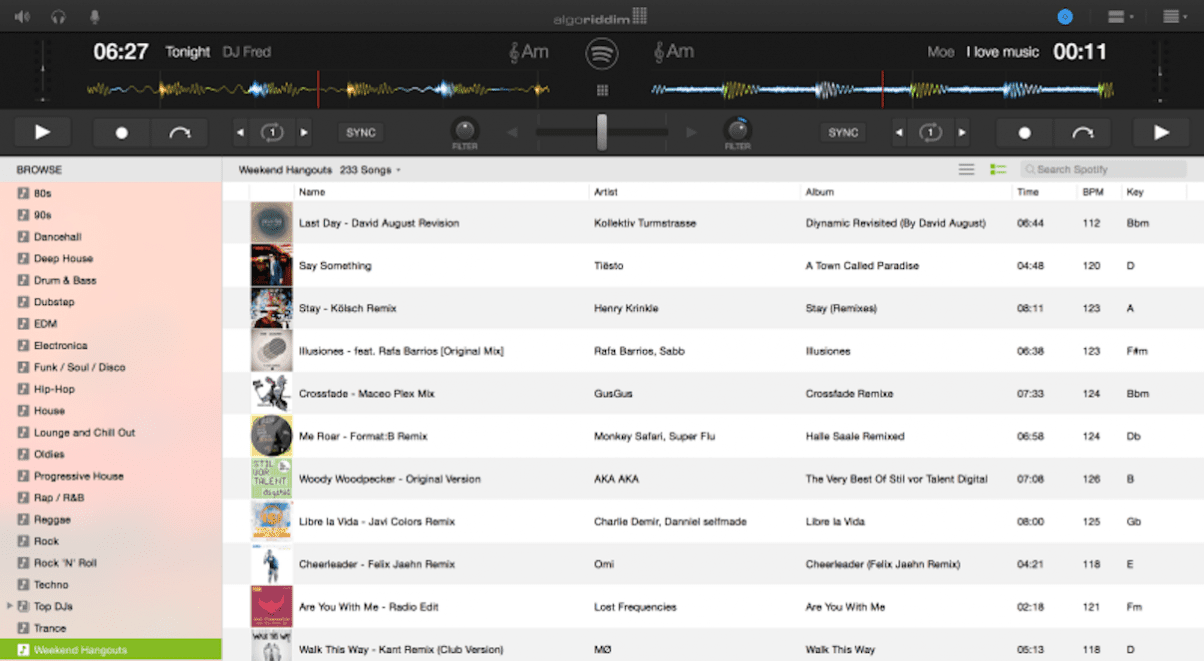Focus the Search Spotify field
Image resolution: width=1204 pixels, height=661 pixels.
coord(1103,170)
